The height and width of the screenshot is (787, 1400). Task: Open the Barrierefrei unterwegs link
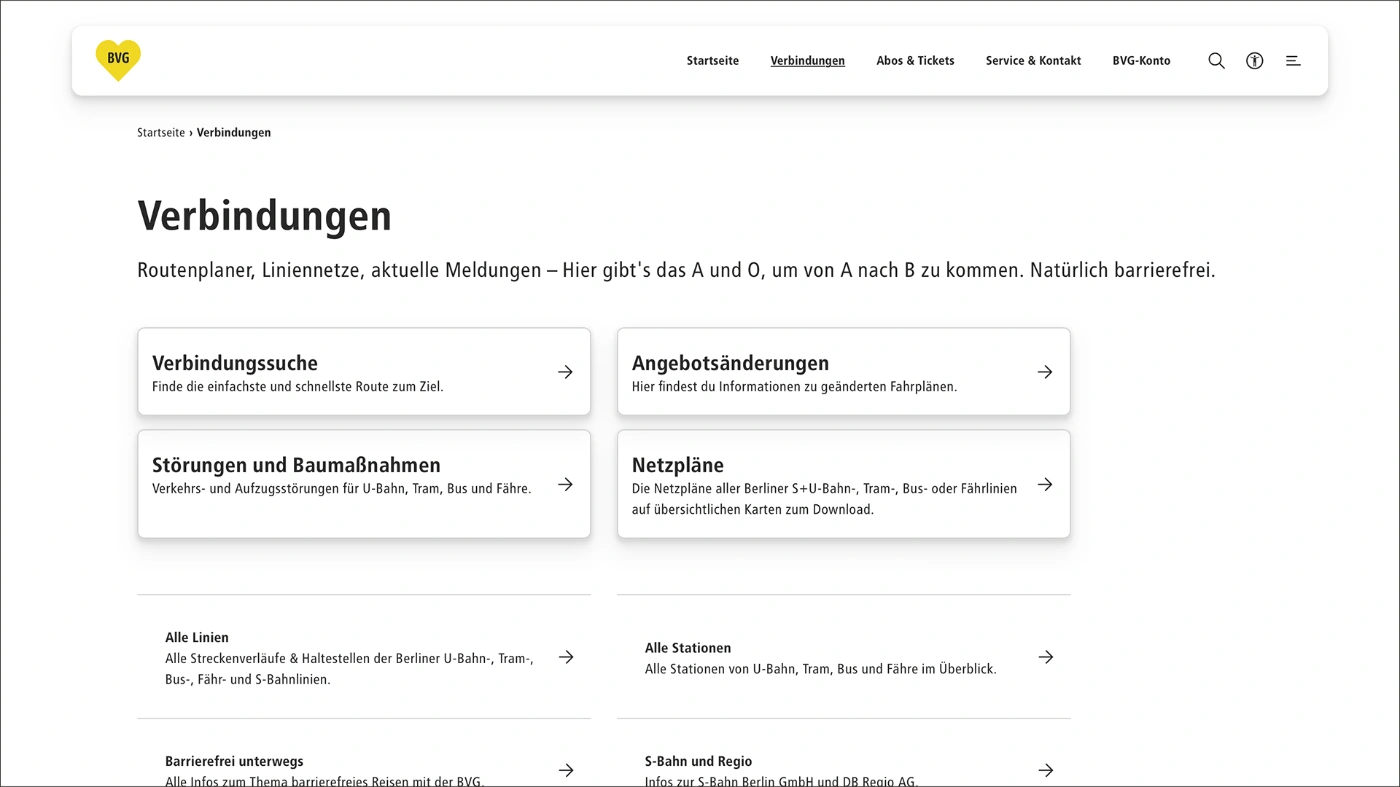[x=234, y=761]
